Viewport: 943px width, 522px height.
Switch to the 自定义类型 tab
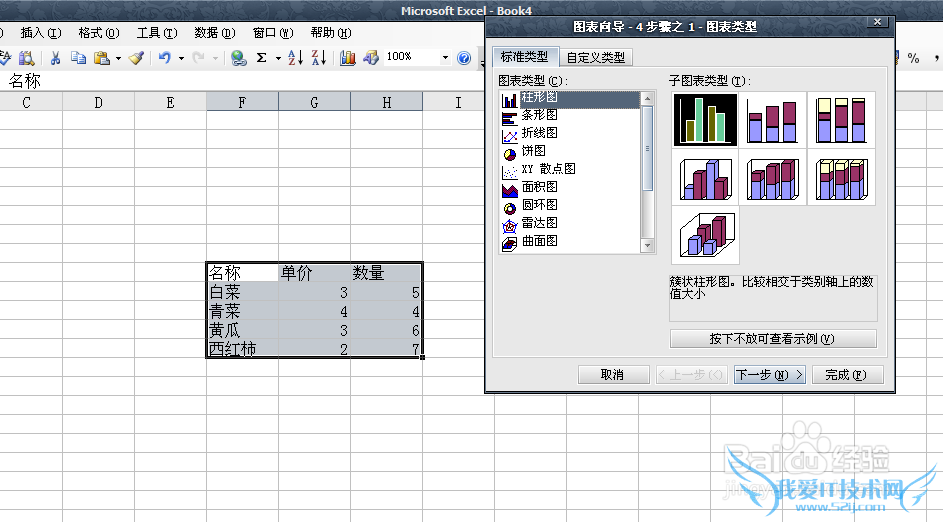click(x=596, y=57)
